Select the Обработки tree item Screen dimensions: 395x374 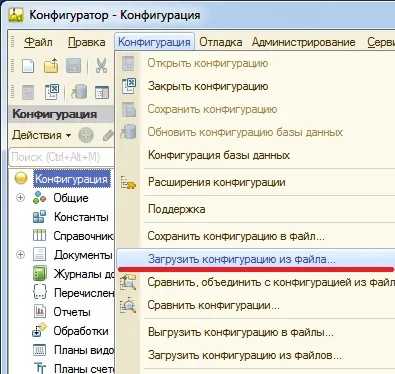pos(81,331)
